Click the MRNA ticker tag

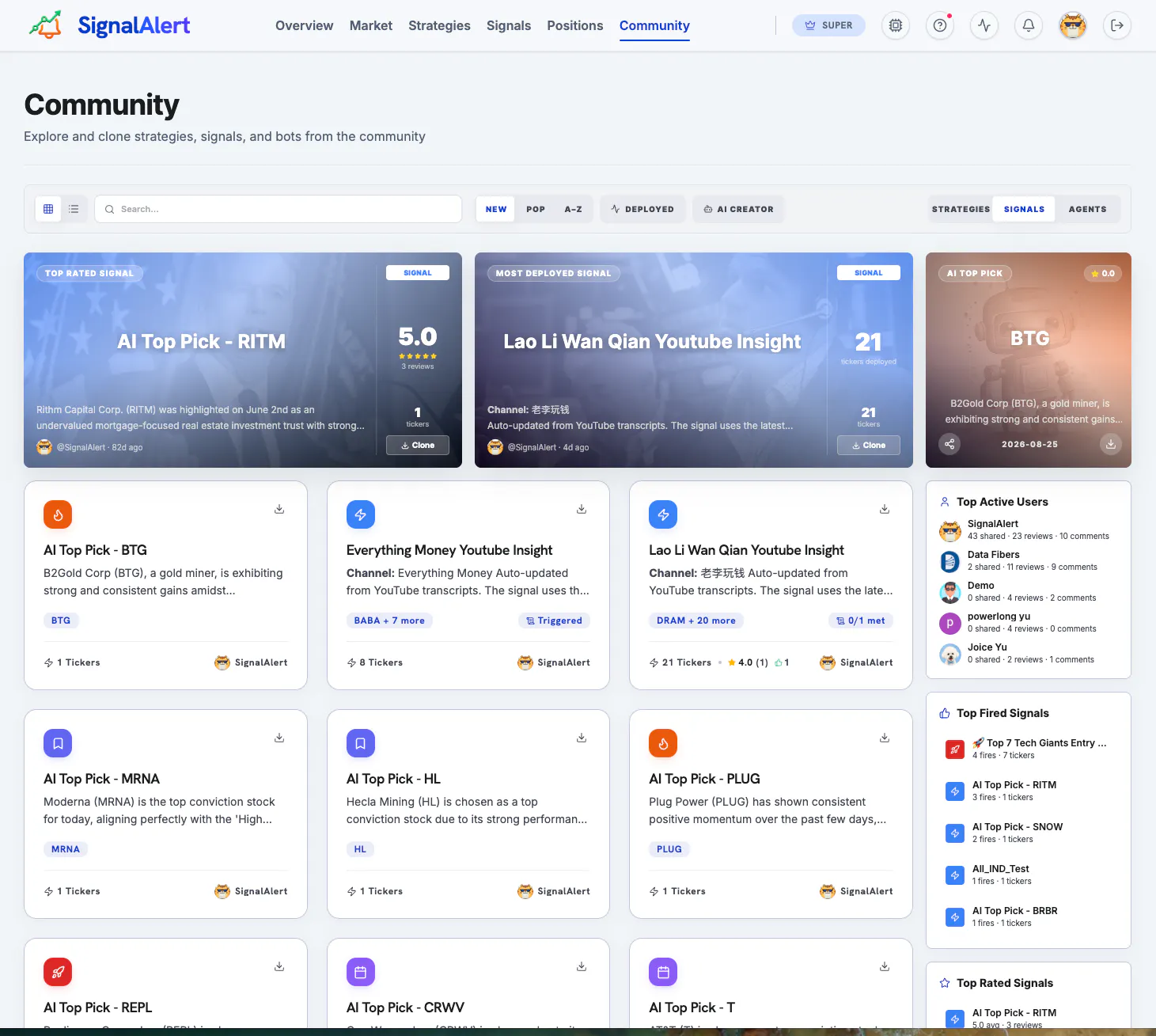(x=66, y=849)
